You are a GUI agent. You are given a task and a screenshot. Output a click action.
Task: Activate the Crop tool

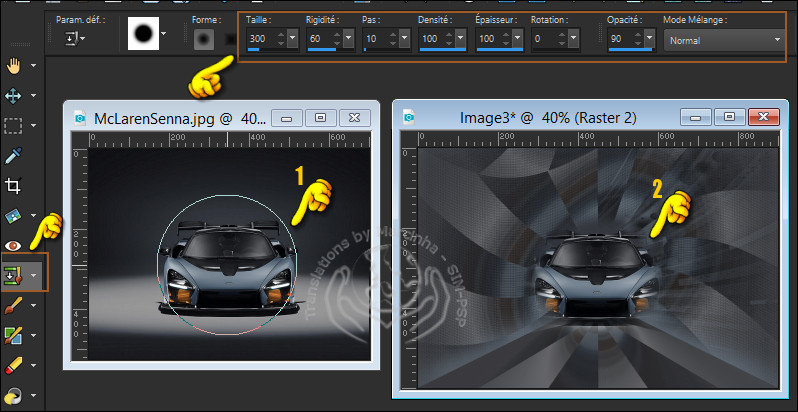pyautogui.click(x=14, y=186)
